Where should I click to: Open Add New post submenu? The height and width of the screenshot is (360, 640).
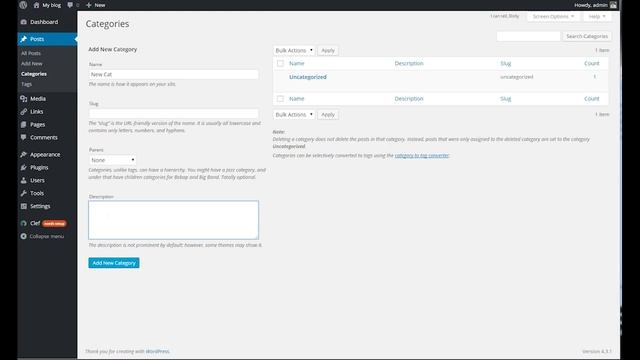[x=31, y=64]
